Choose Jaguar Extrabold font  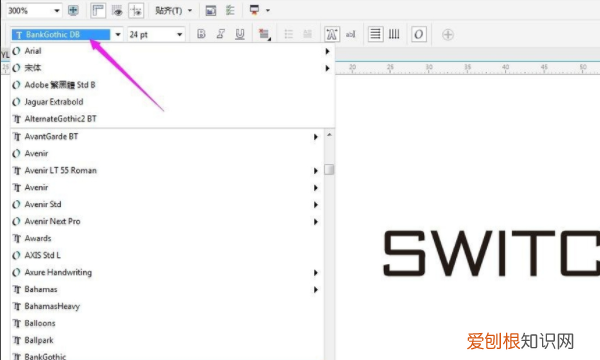pyautogui.click(x=54, y=102)
